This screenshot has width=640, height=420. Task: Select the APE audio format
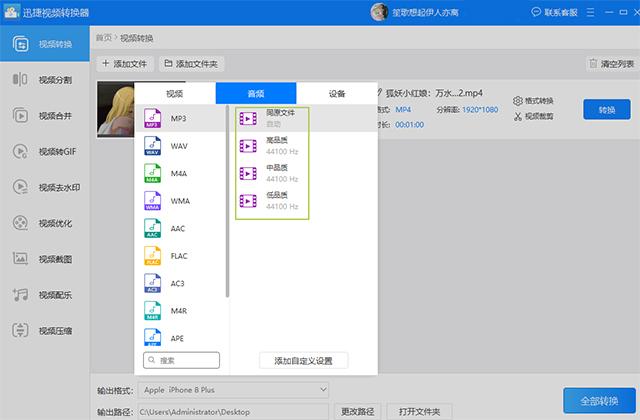180,337
